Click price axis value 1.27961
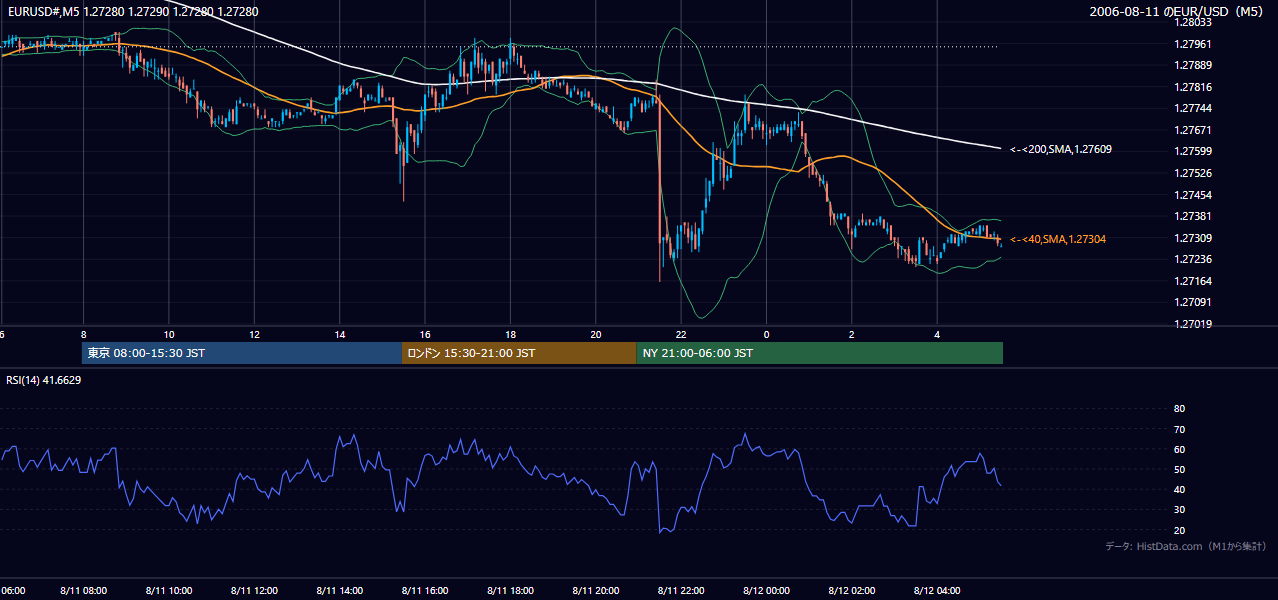This screenshot has height=600, width=1278. (x=1194, y=44)
